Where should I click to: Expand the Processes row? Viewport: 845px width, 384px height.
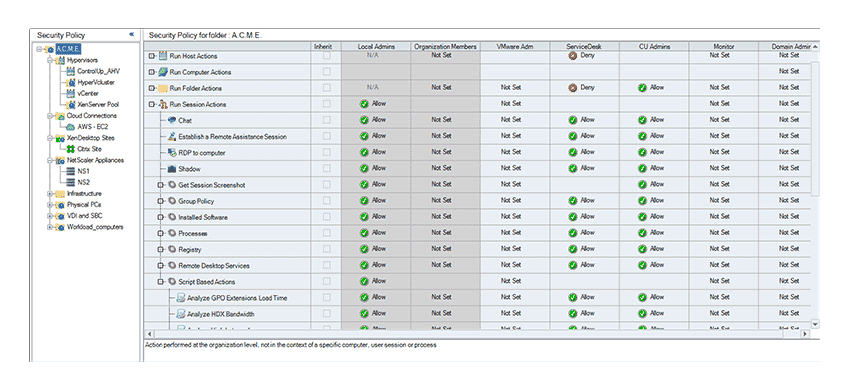coord(160,233)
